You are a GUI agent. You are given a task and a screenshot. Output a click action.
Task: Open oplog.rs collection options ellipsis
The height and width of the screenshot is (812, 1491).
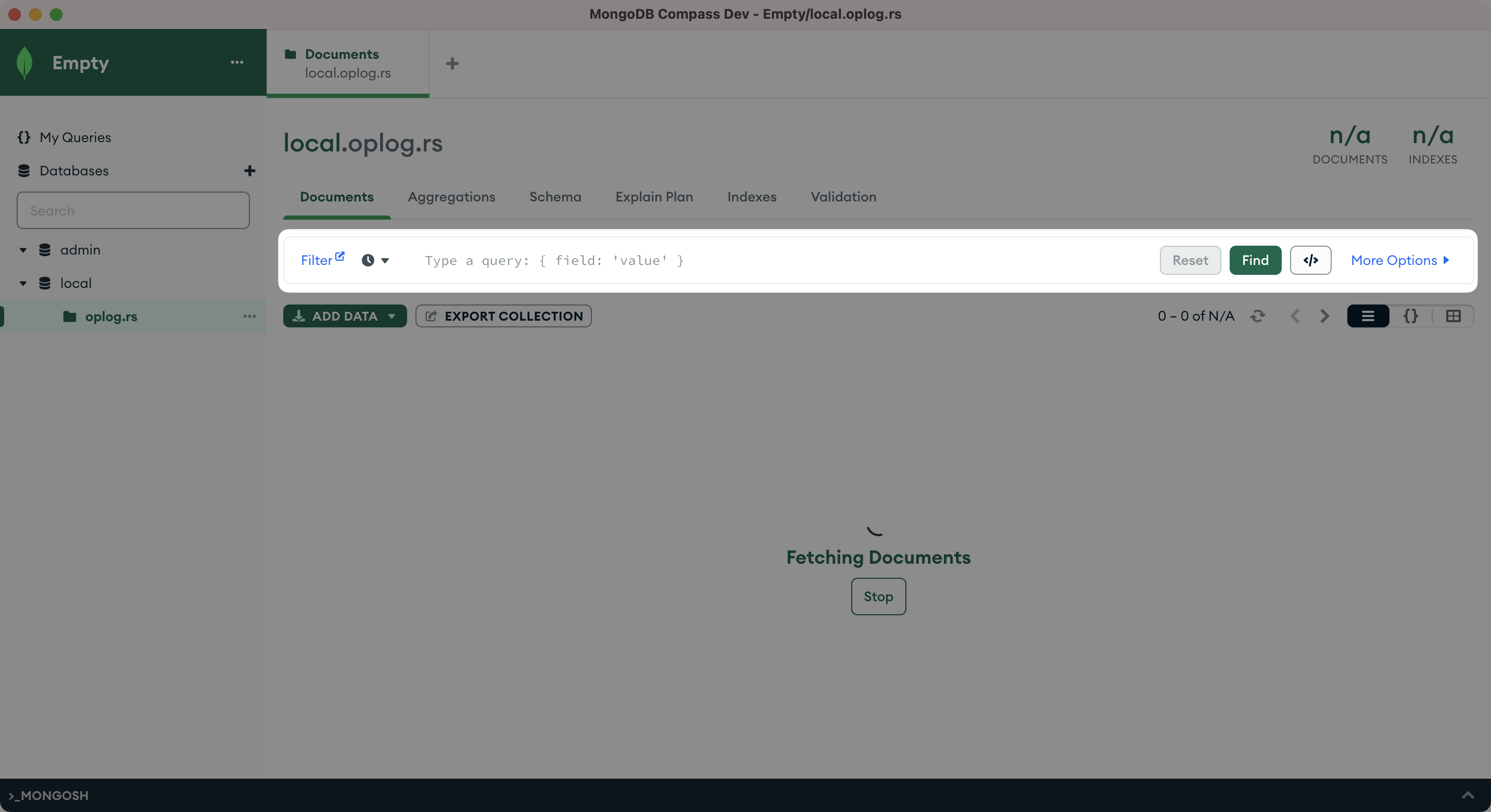pyautogui.click(x=249, y=316)
